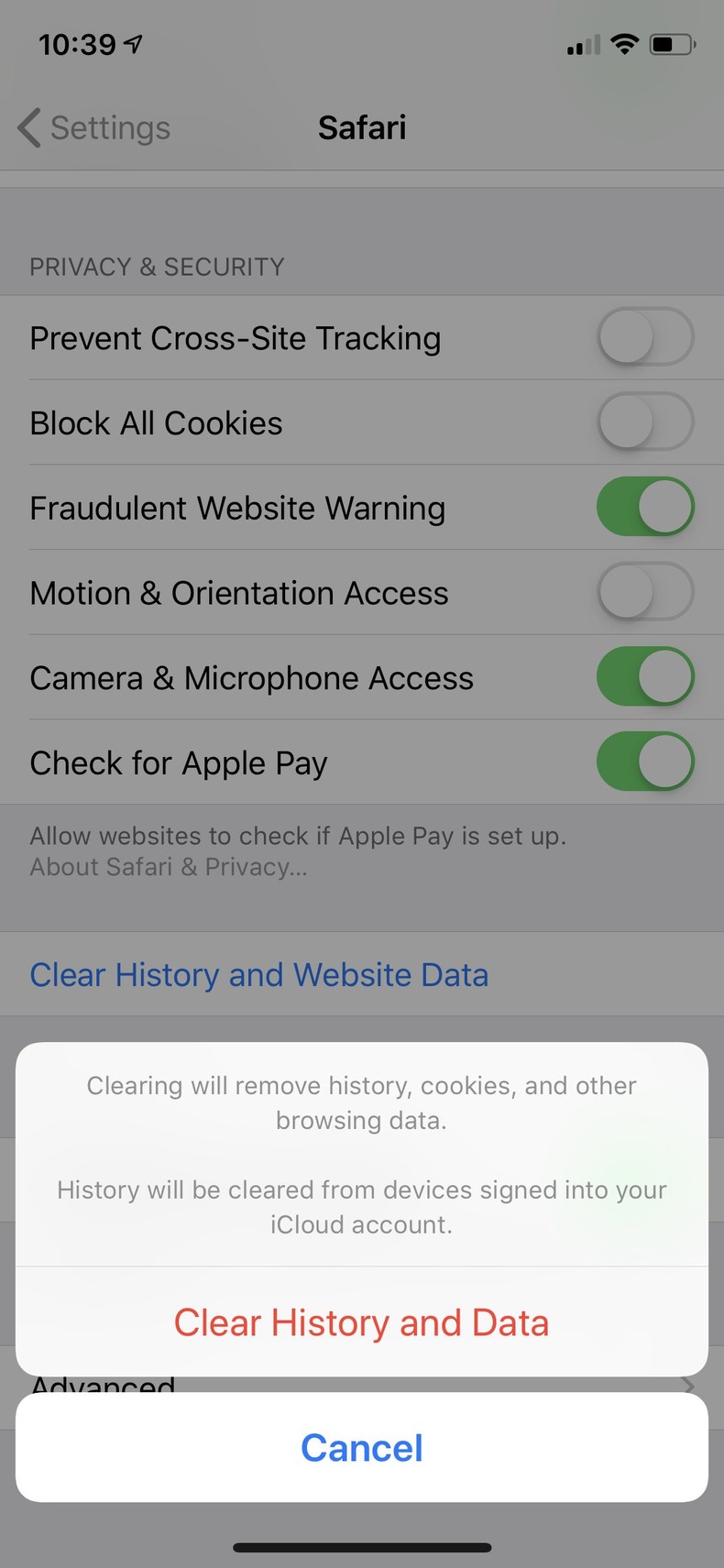Tap the Safari page title

pyautogui.click(x=362, y=127)
